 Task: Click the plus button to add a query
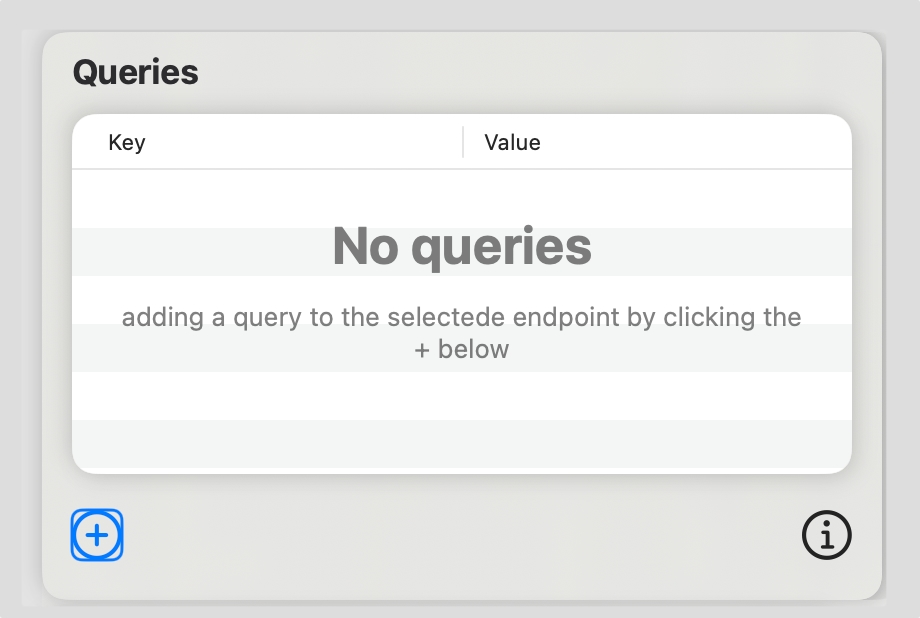pyautogui.click(x=97, y=535)
